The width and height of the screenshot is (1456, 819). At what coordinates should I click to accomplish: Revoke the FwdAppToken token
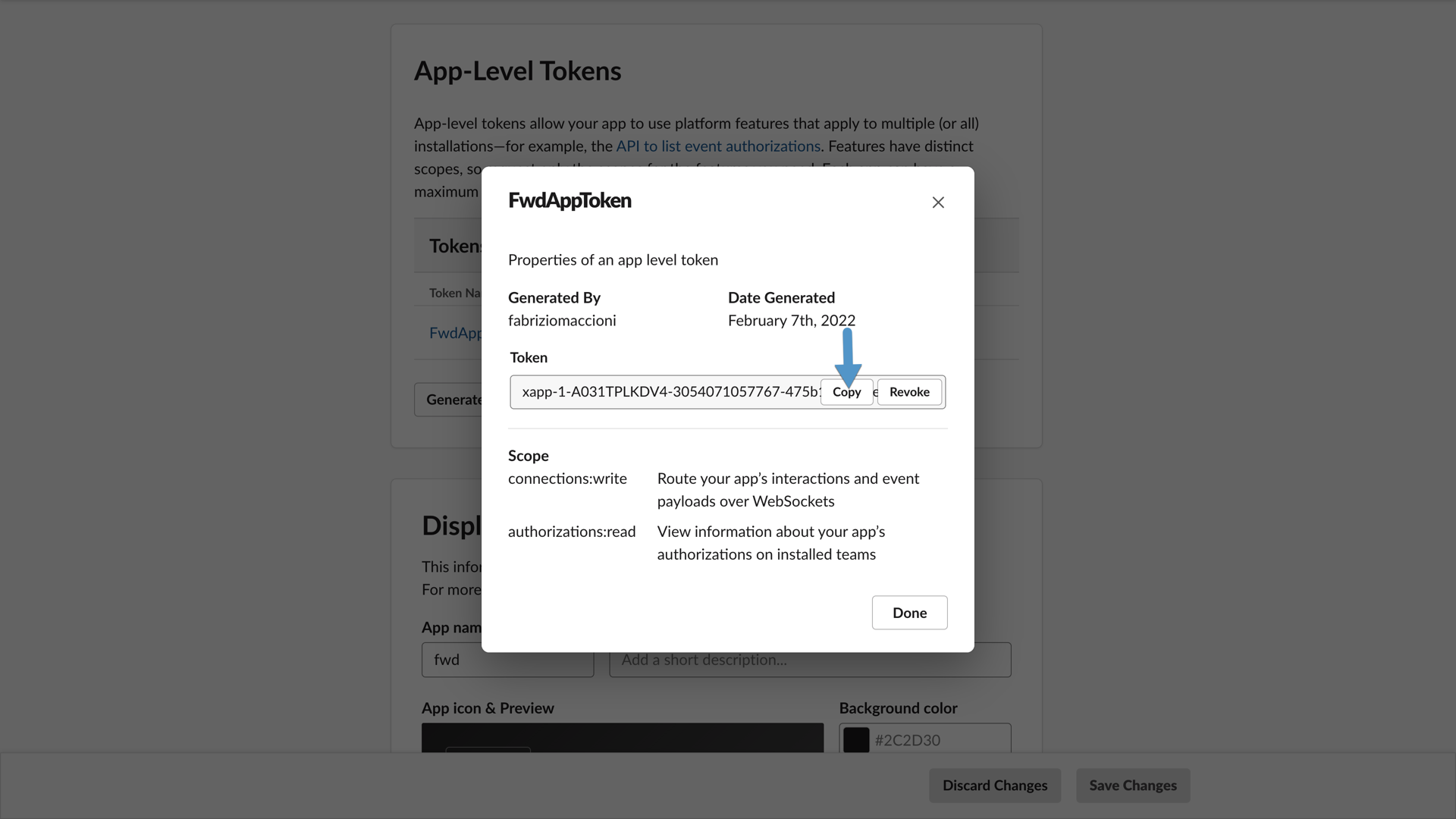(908, 392)
